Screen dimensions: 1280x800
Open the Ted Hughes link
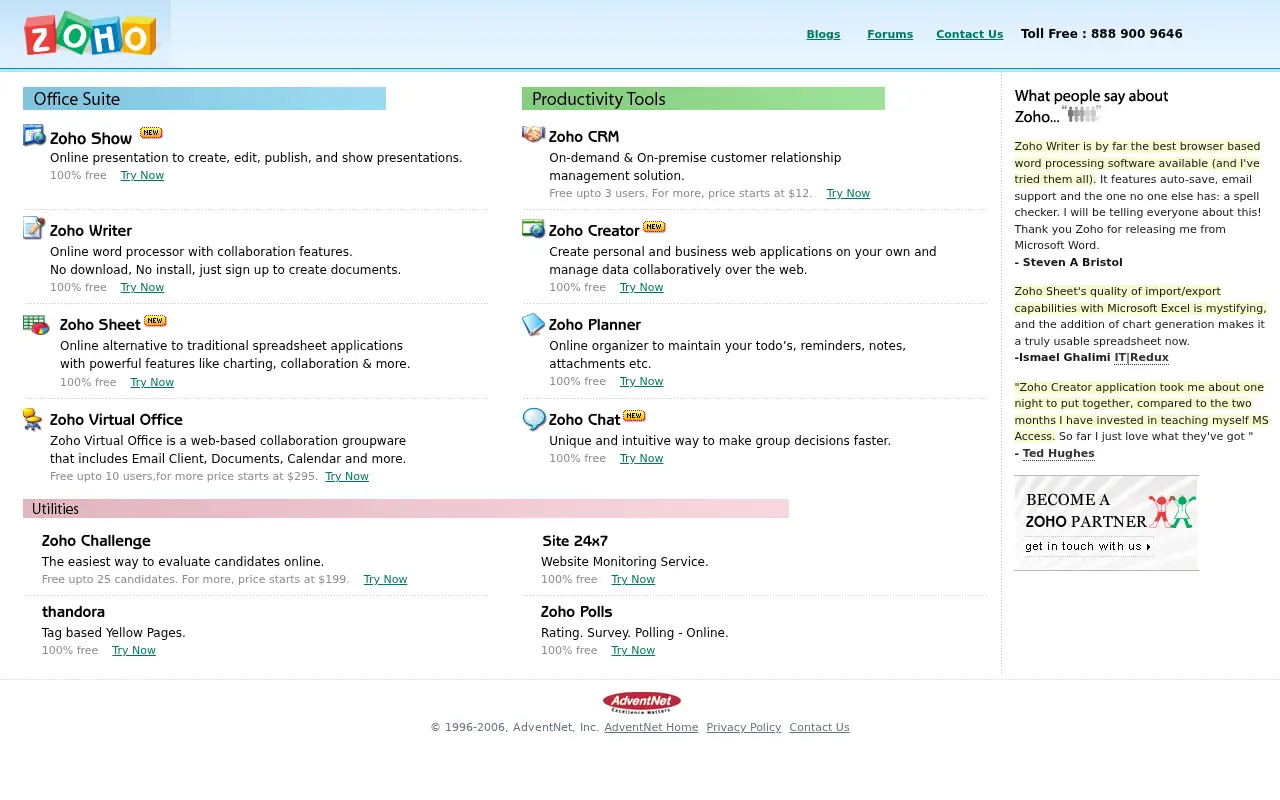click(x=1058, y=454)
